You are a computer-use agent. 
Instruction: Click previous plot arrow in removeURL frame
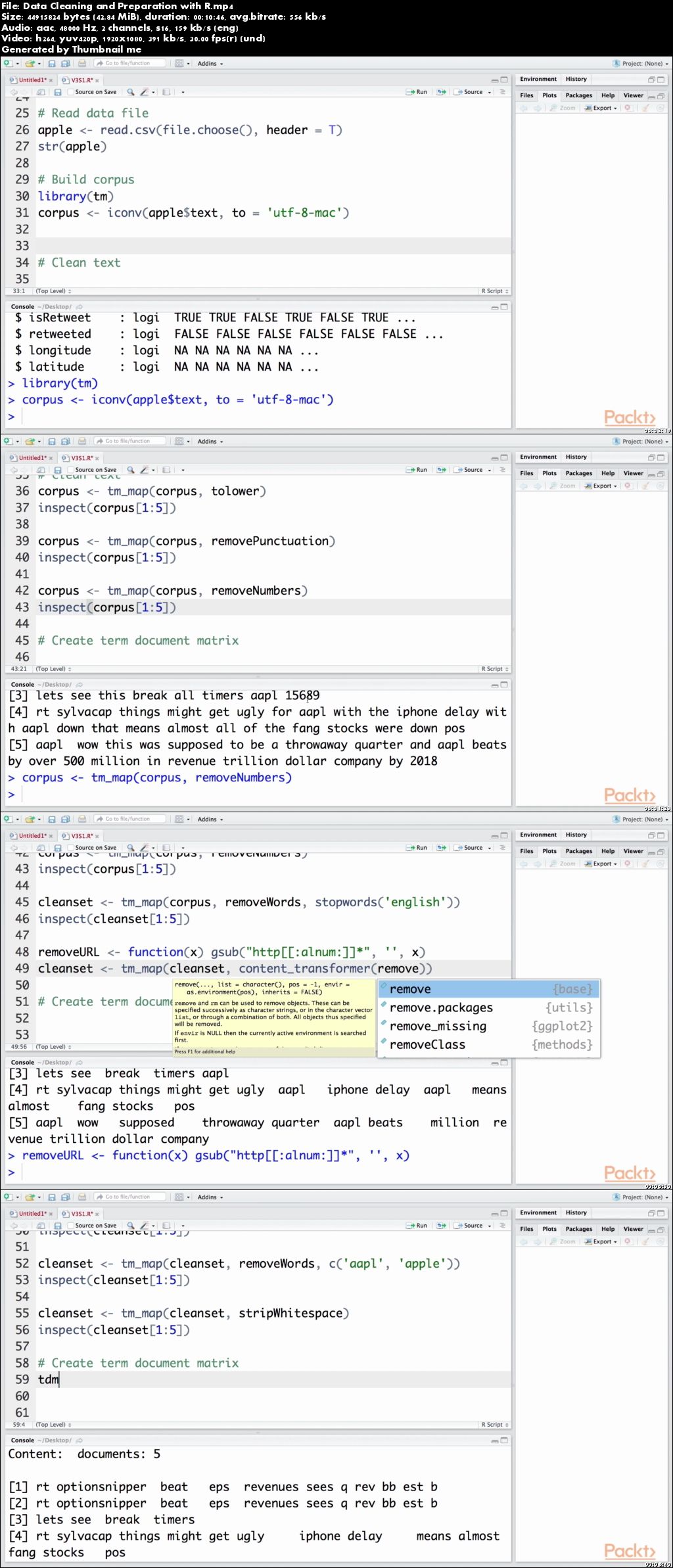click(x=524, y=864)
